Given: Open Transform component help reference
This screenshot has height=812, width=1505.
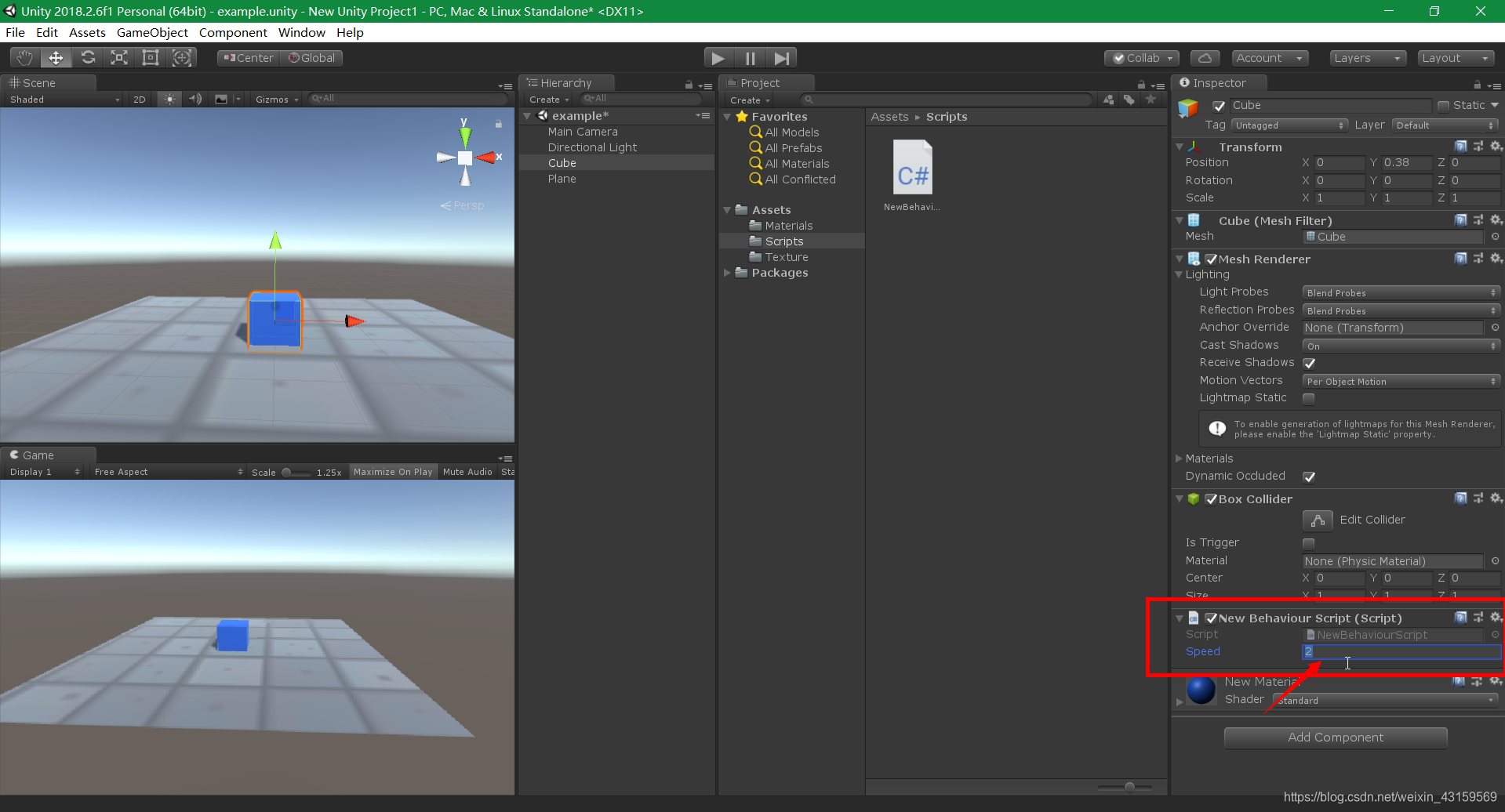Looking at the screenshot, I should coord(1461,147).
